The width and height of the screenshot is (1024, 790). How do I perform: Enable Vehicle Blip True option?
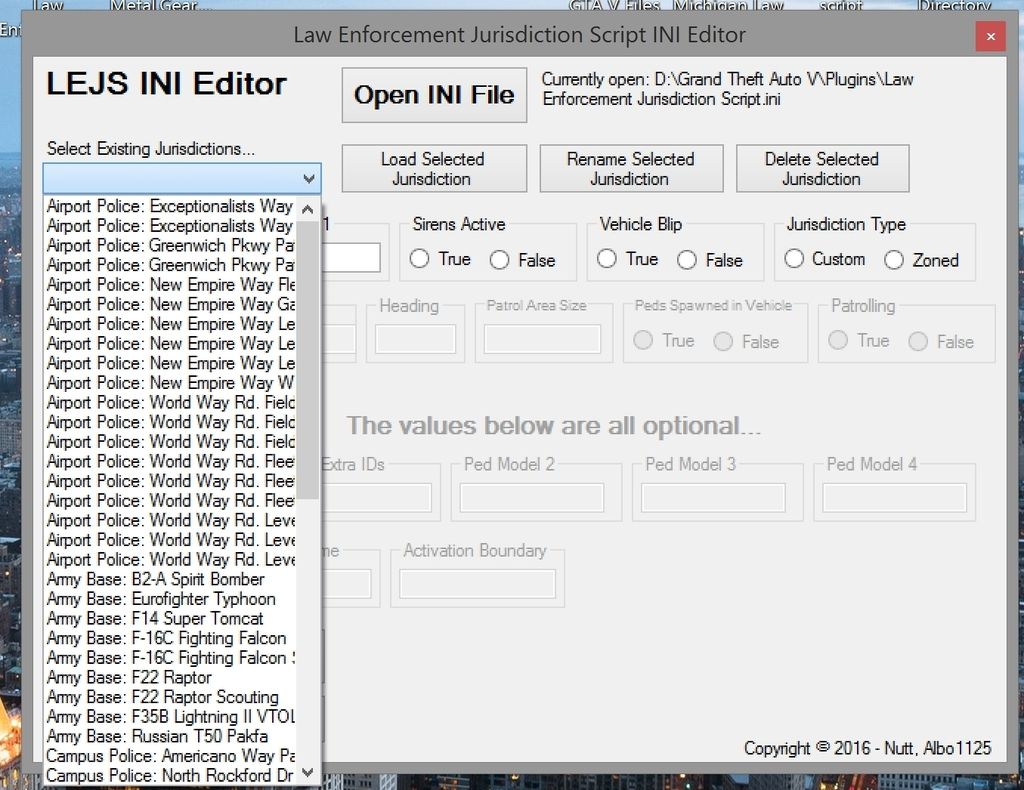pos(607,259)
